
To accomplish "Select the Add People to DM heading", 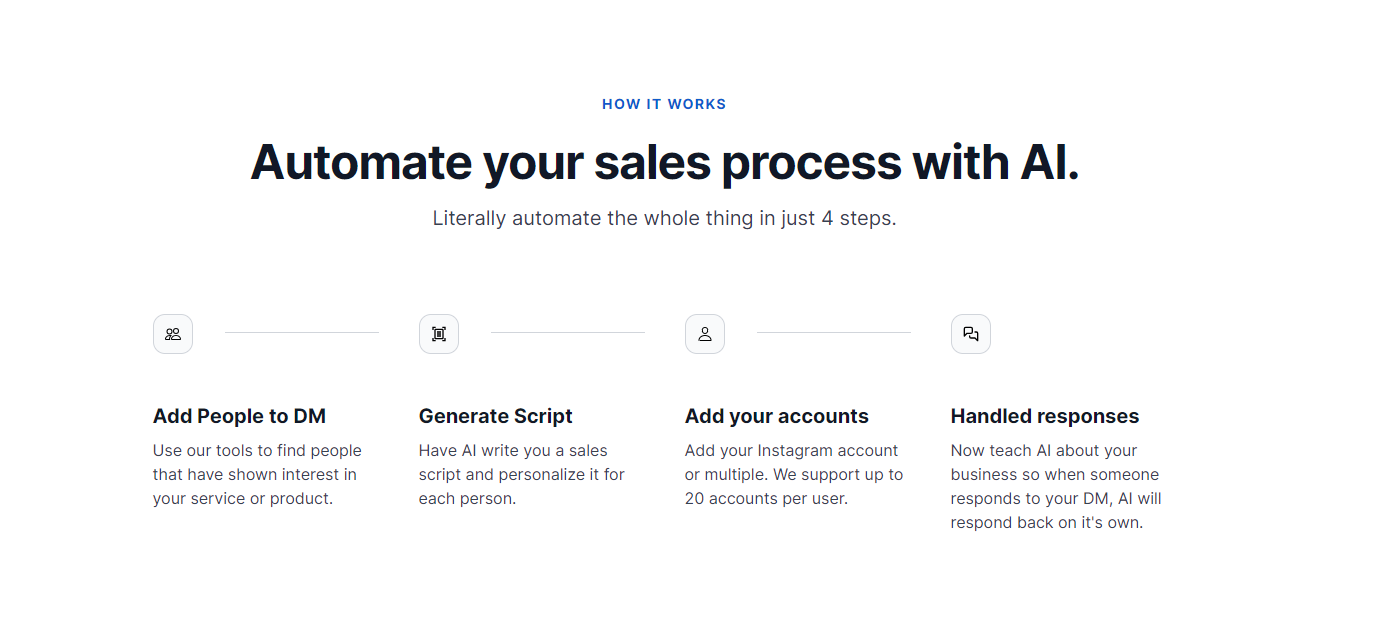I will click(239, 416).
